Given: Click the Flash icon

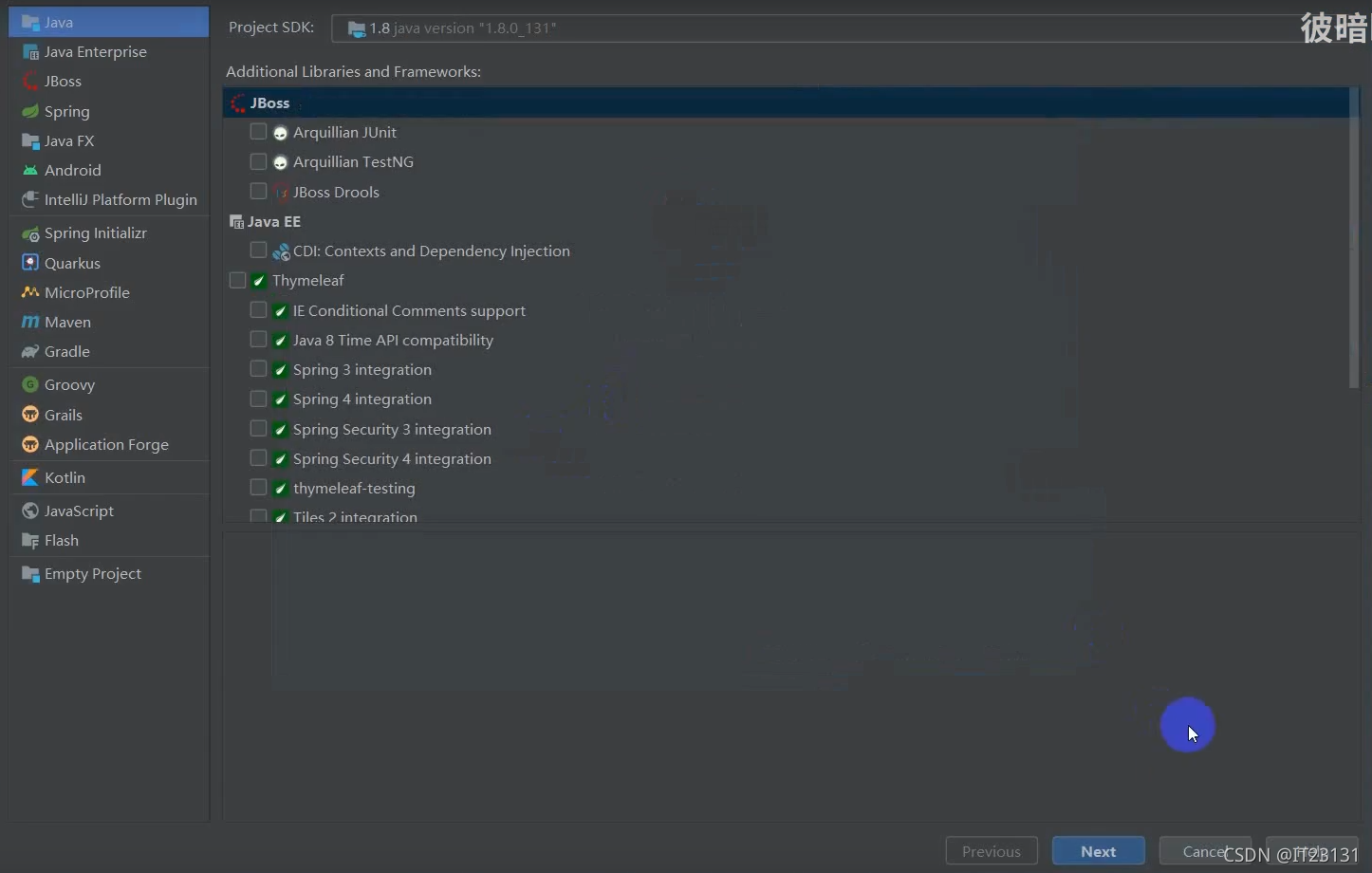Looking at the screenshot, I should coord(30,540).
